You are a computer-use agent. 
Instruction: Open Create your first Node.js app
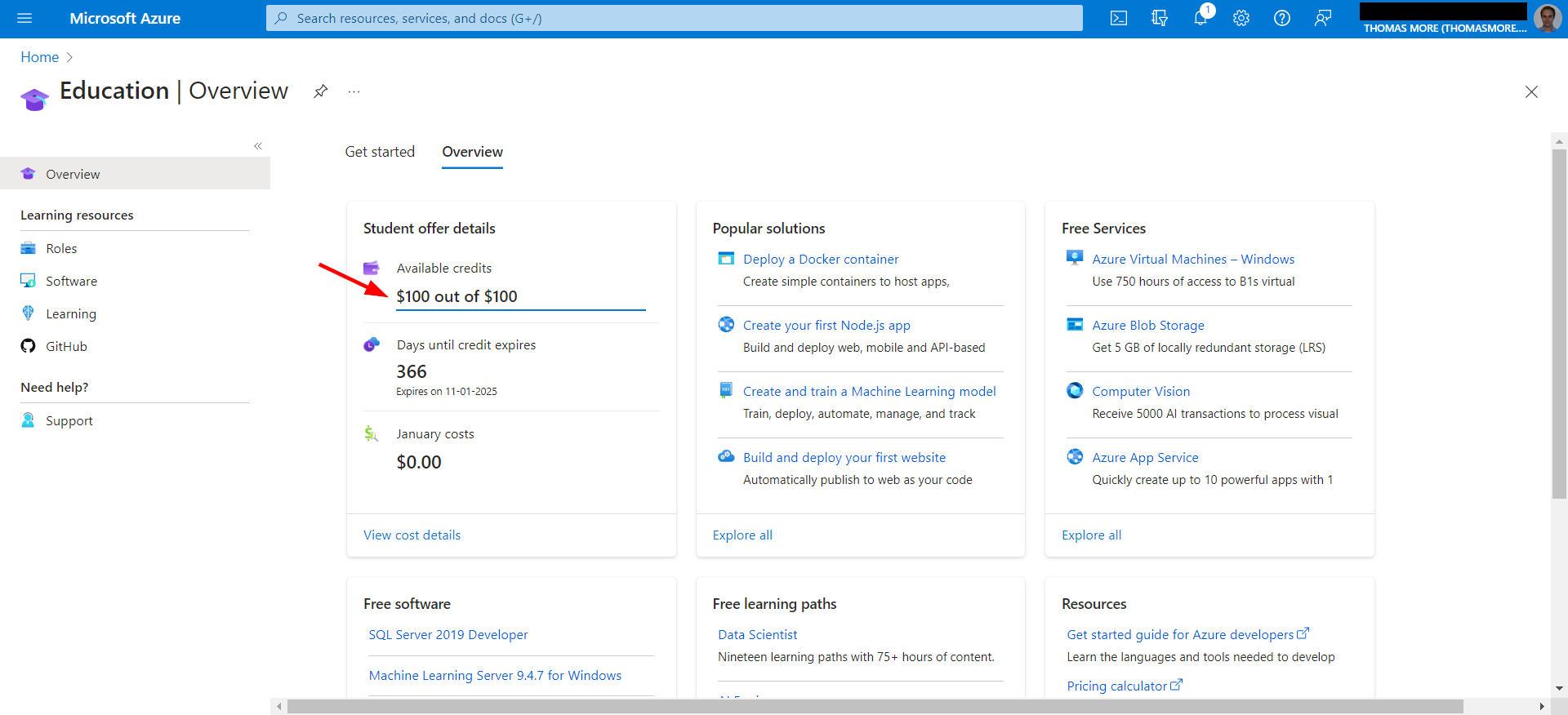click(x=826, y=325)
